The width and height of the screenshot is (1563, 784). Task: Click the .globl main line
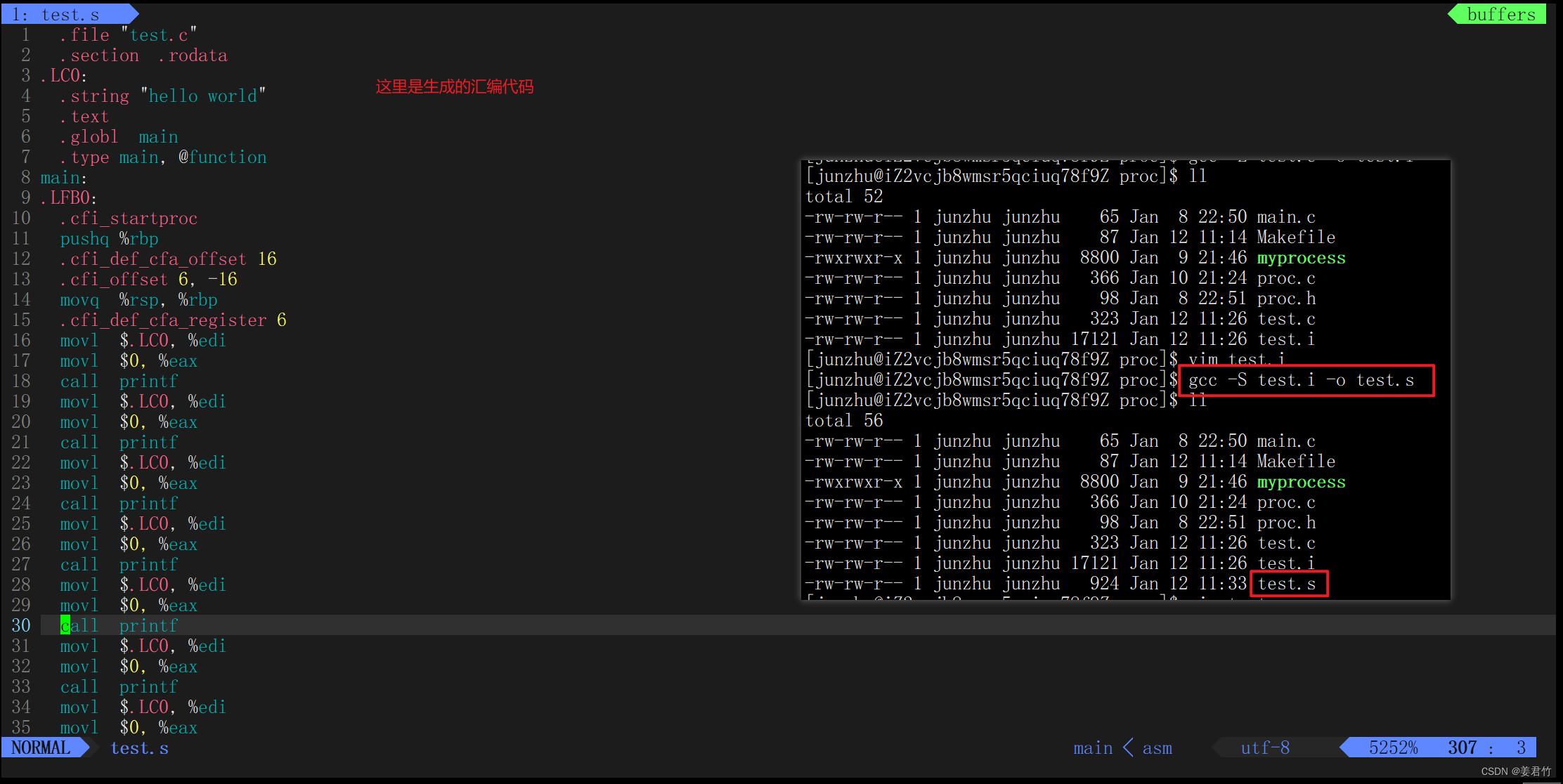click(119, 136)
